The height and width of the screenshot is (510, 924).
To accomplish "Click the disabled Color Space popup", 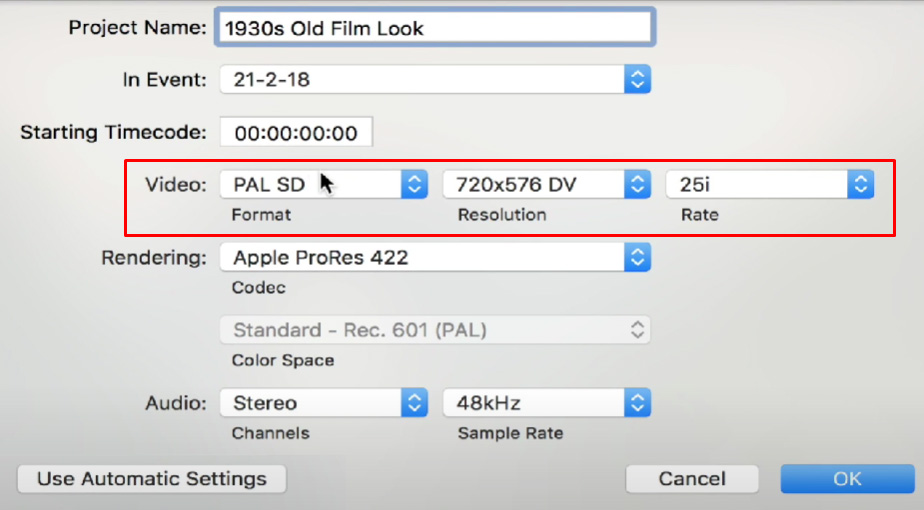I will (x=435, y=330).
